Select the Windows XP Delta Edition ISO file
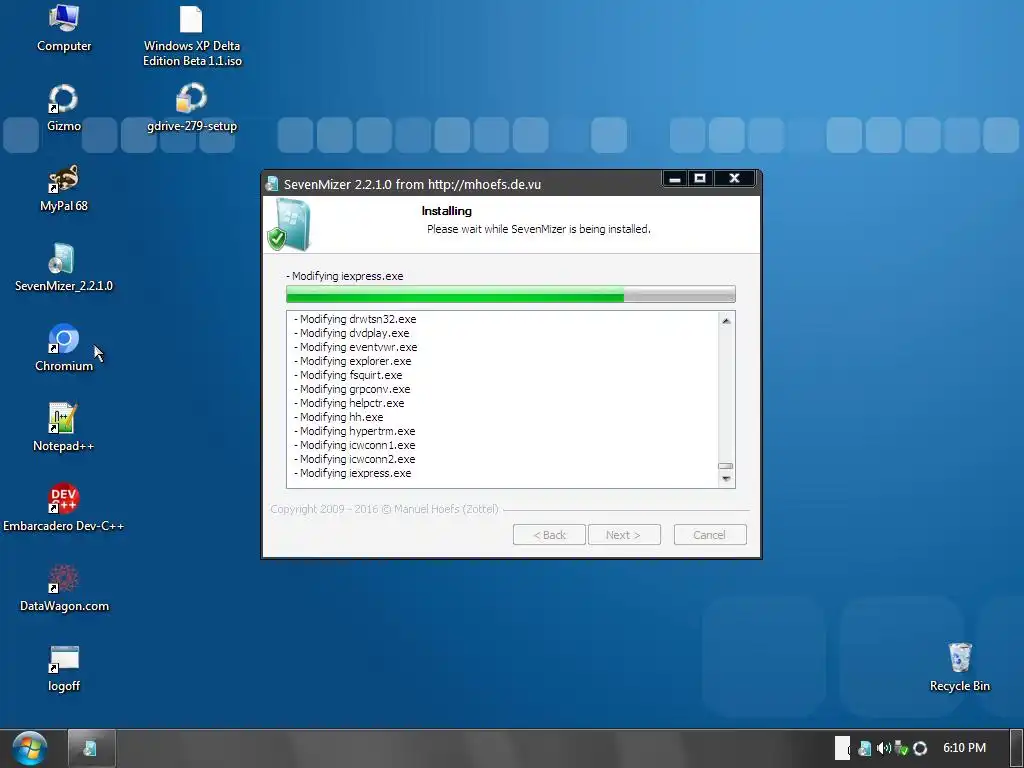Image resolution: width=1024 pixels, height=768 pixels. pyautogui.click(x=192, y=35)
